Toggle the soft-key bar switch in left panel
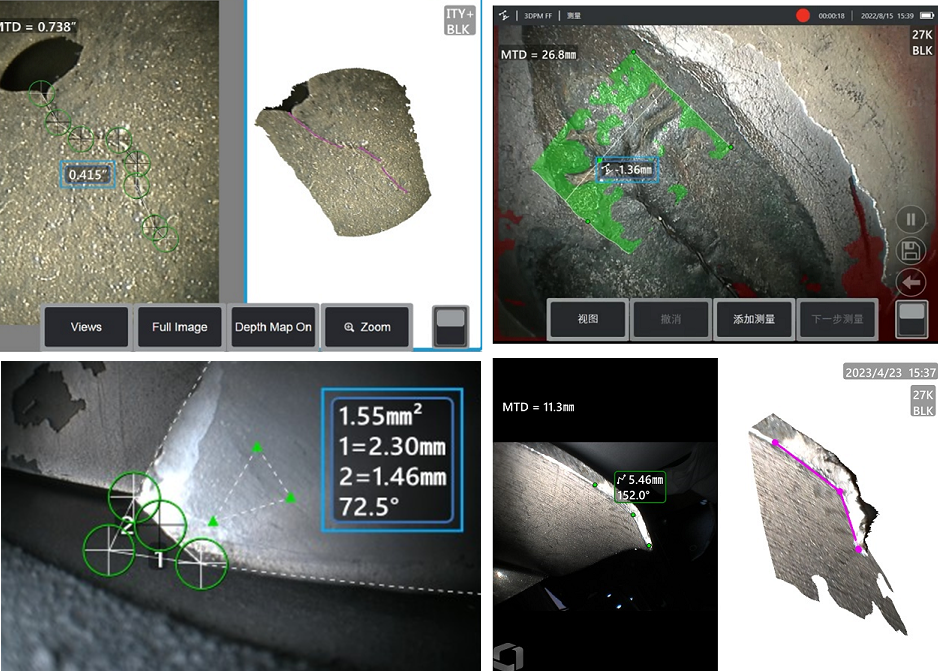Screen dimensions: 938x671 tap(449, 325)
